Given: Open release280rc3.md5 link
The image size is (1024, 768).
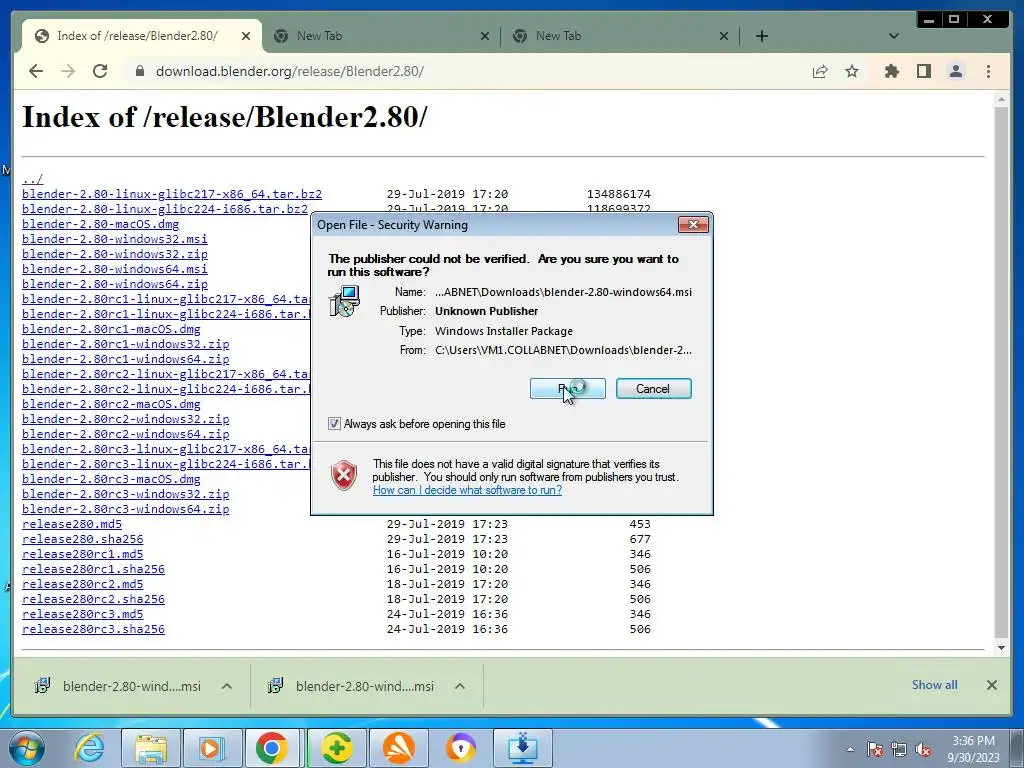Looking at the screenshot, I should [x=82, y=615].
